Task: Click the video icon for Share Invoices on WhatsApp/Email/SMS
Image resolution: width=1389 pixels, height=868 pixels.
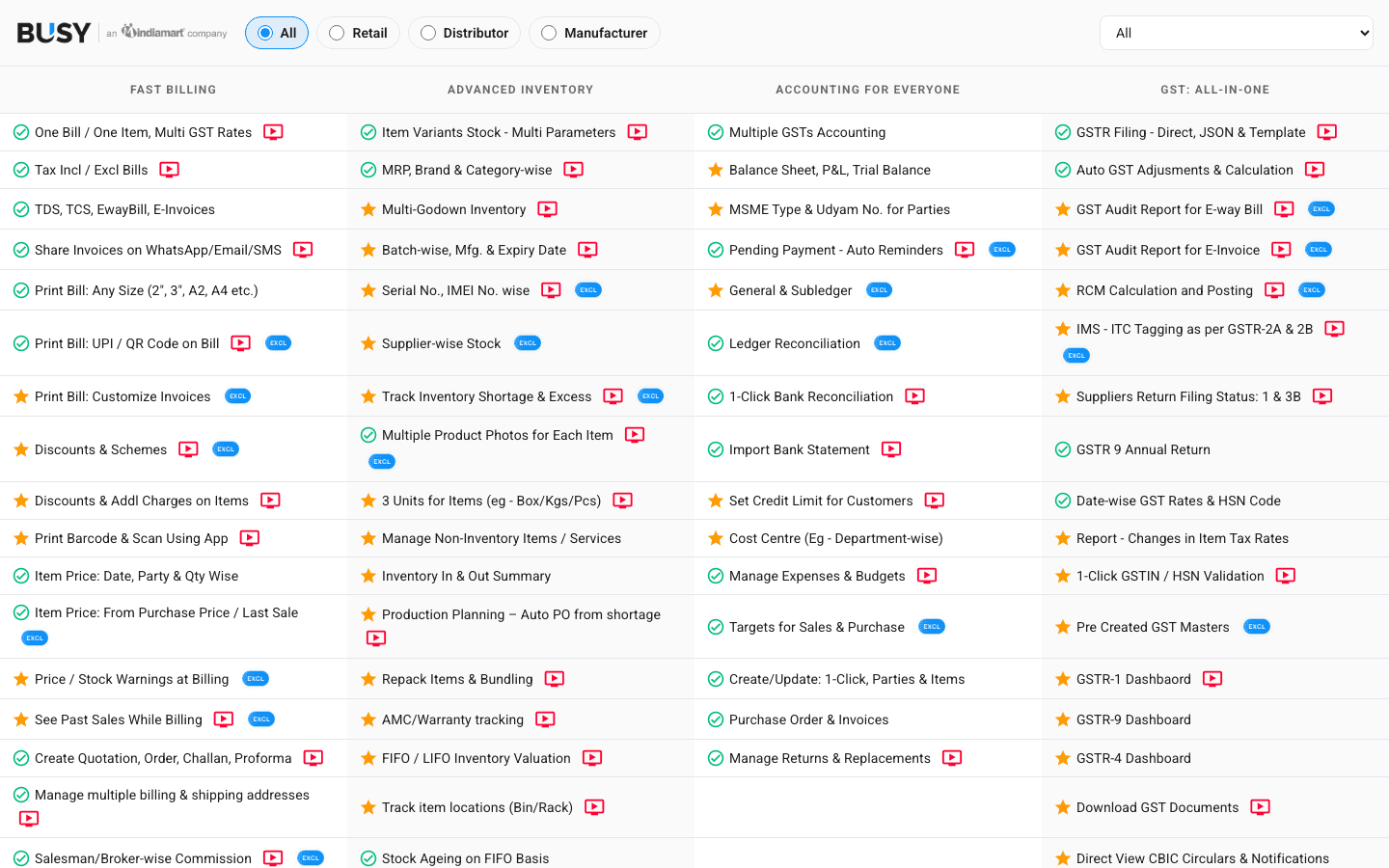Action: point(303,250)
